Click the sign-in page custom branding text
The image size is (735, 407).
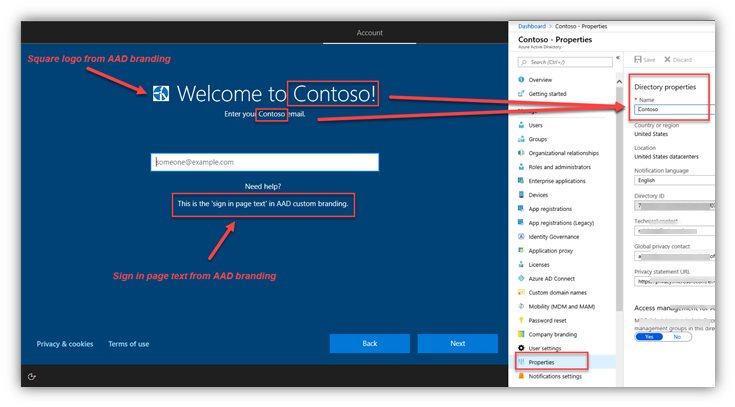(263, 204)
